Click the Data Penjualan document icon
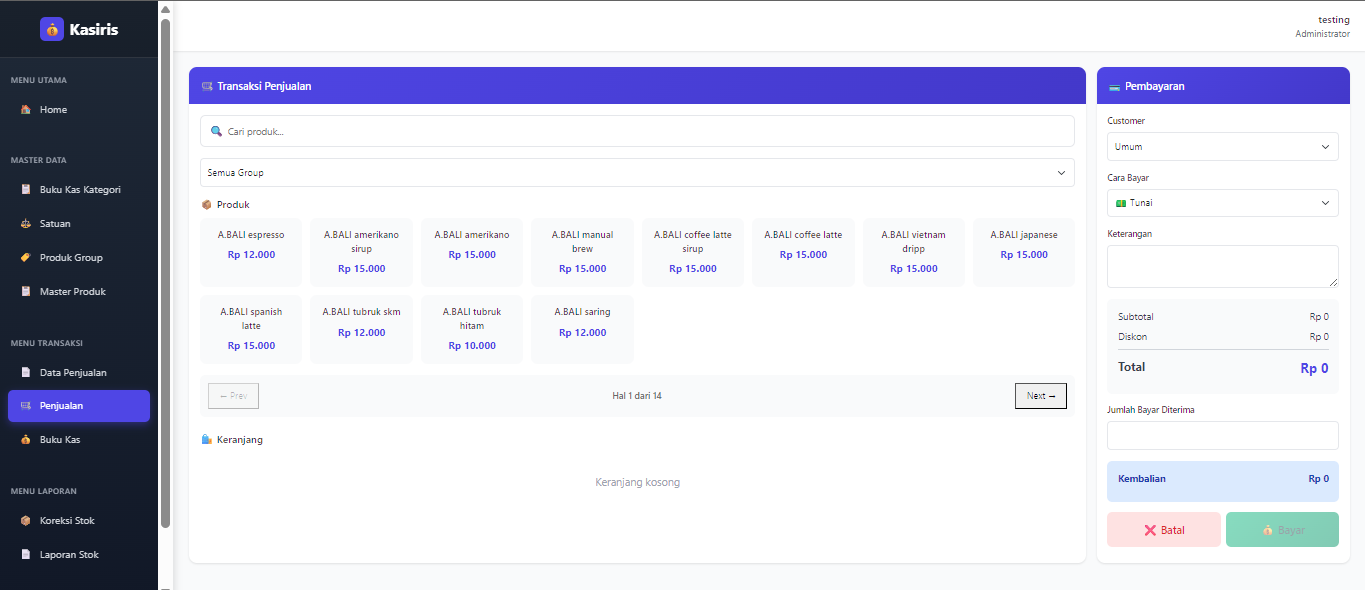 (26, 373)
